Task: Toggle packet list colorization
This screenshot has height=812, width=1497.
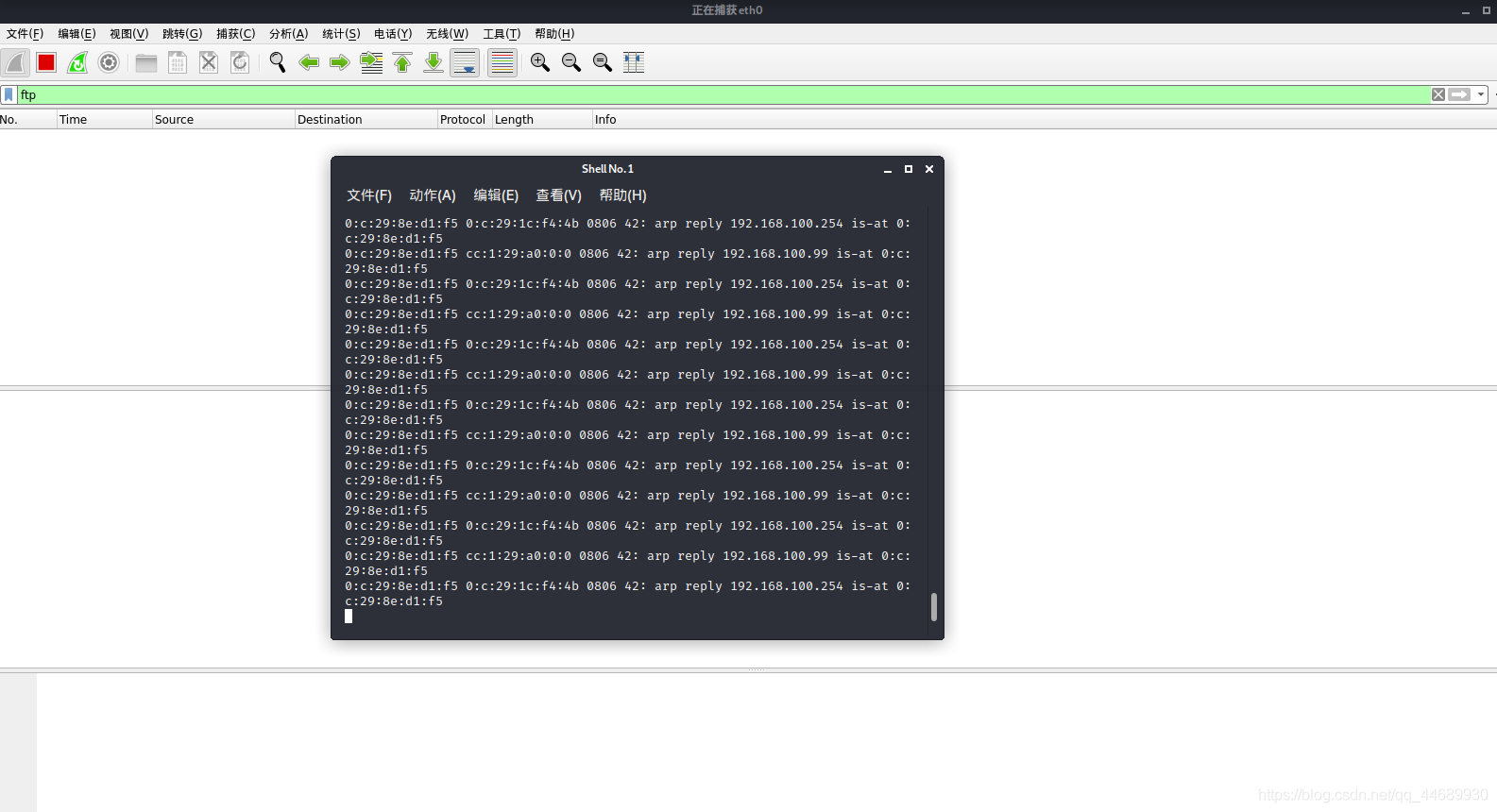Action: pos(502,62)
